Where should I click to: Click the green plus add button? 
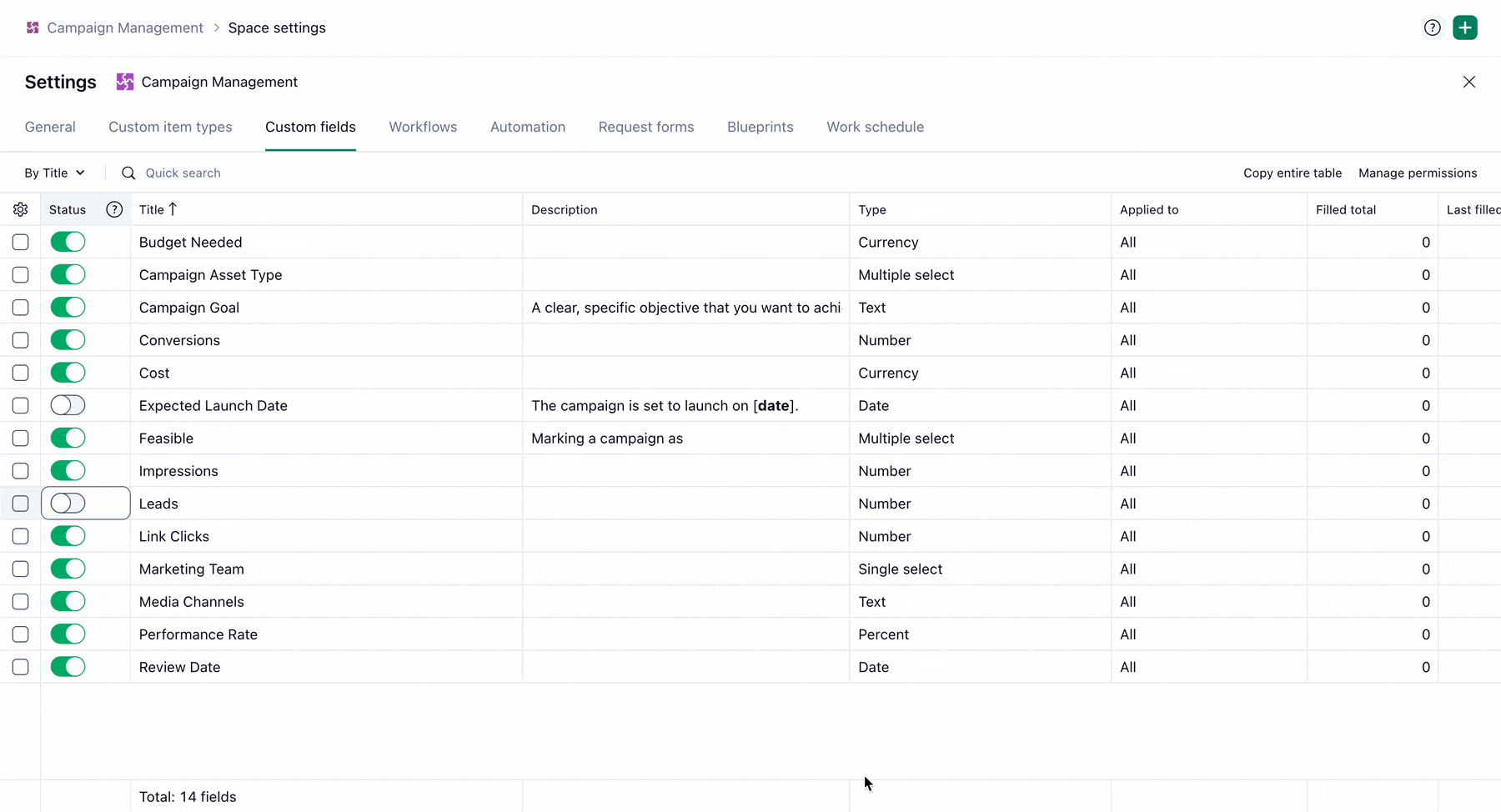[x=1465, y=28]
